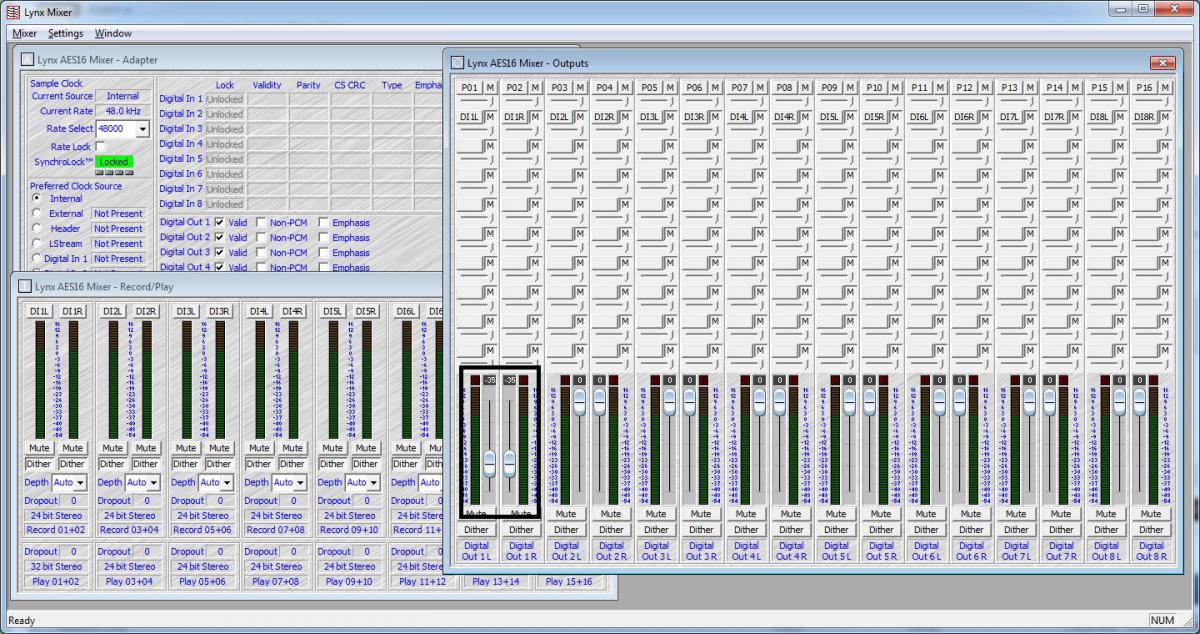The height and width of the screenshot is (634, 1200).
Task: Click the Record/Play window's title icon
Action: coord(25,285)
